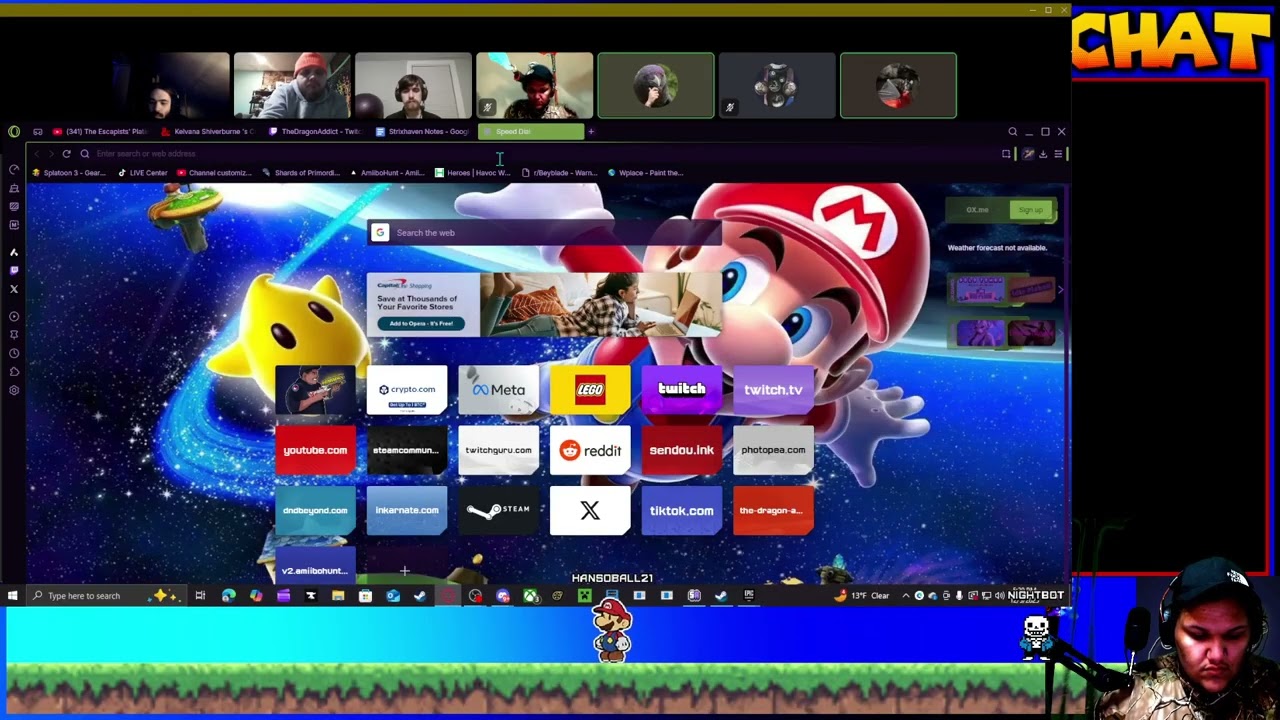Image resolution: width=1280 pixels, height=720 pixels.
Task: Open X from the Opera sidebar
Action: 14,289
